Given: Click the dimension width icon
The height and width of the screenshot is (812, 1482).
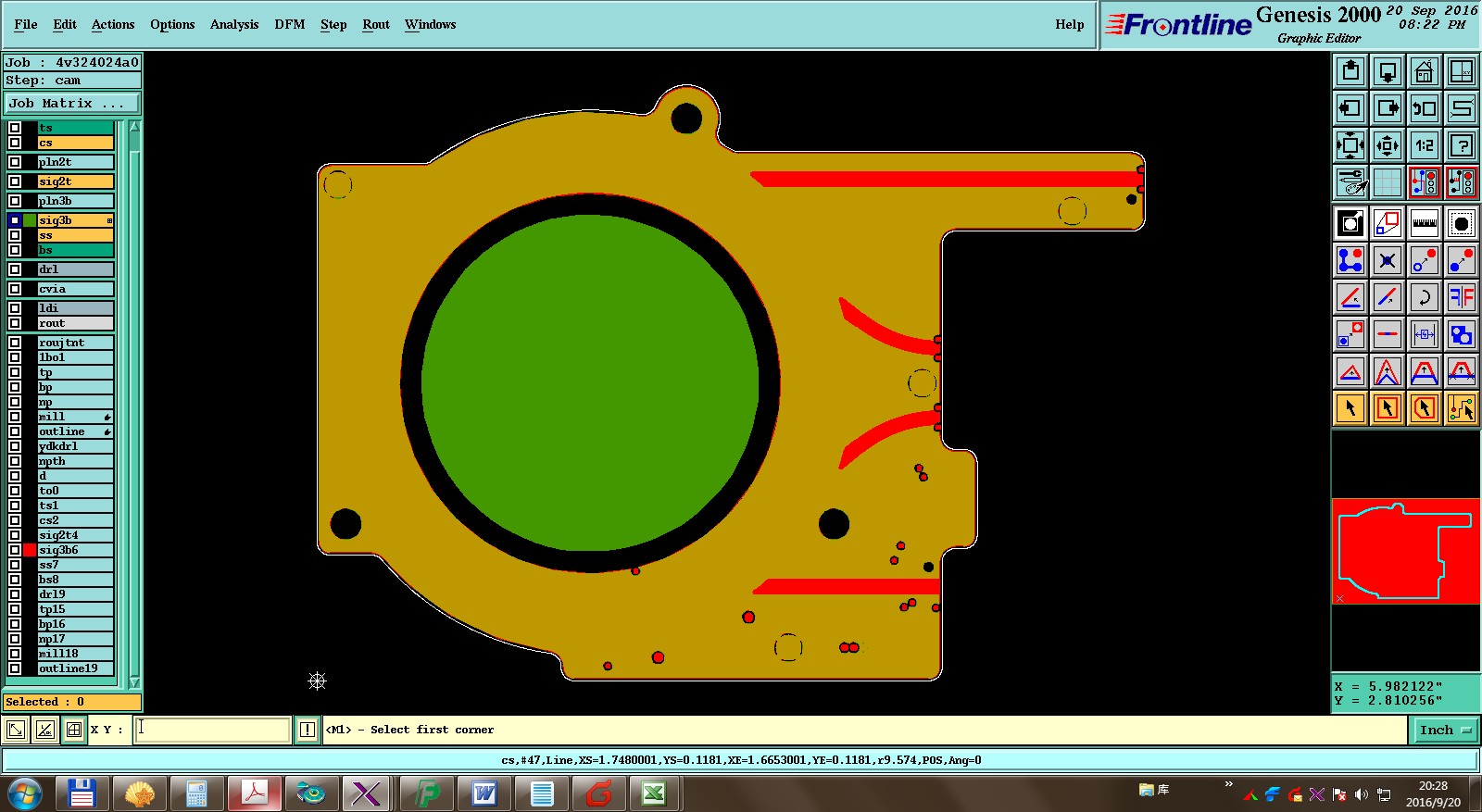Looking at the screenshot, I should (x=1425, y=334).
